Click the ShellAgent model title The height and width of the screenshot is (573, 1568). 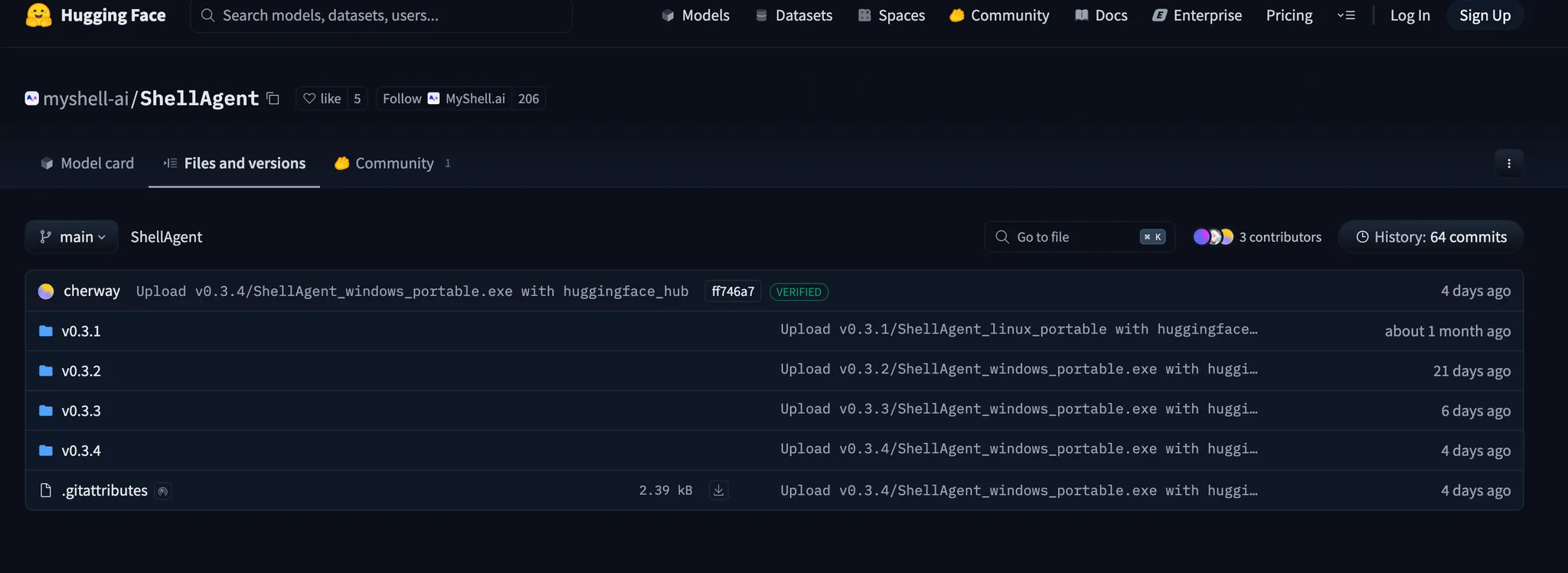pos(199,98)
